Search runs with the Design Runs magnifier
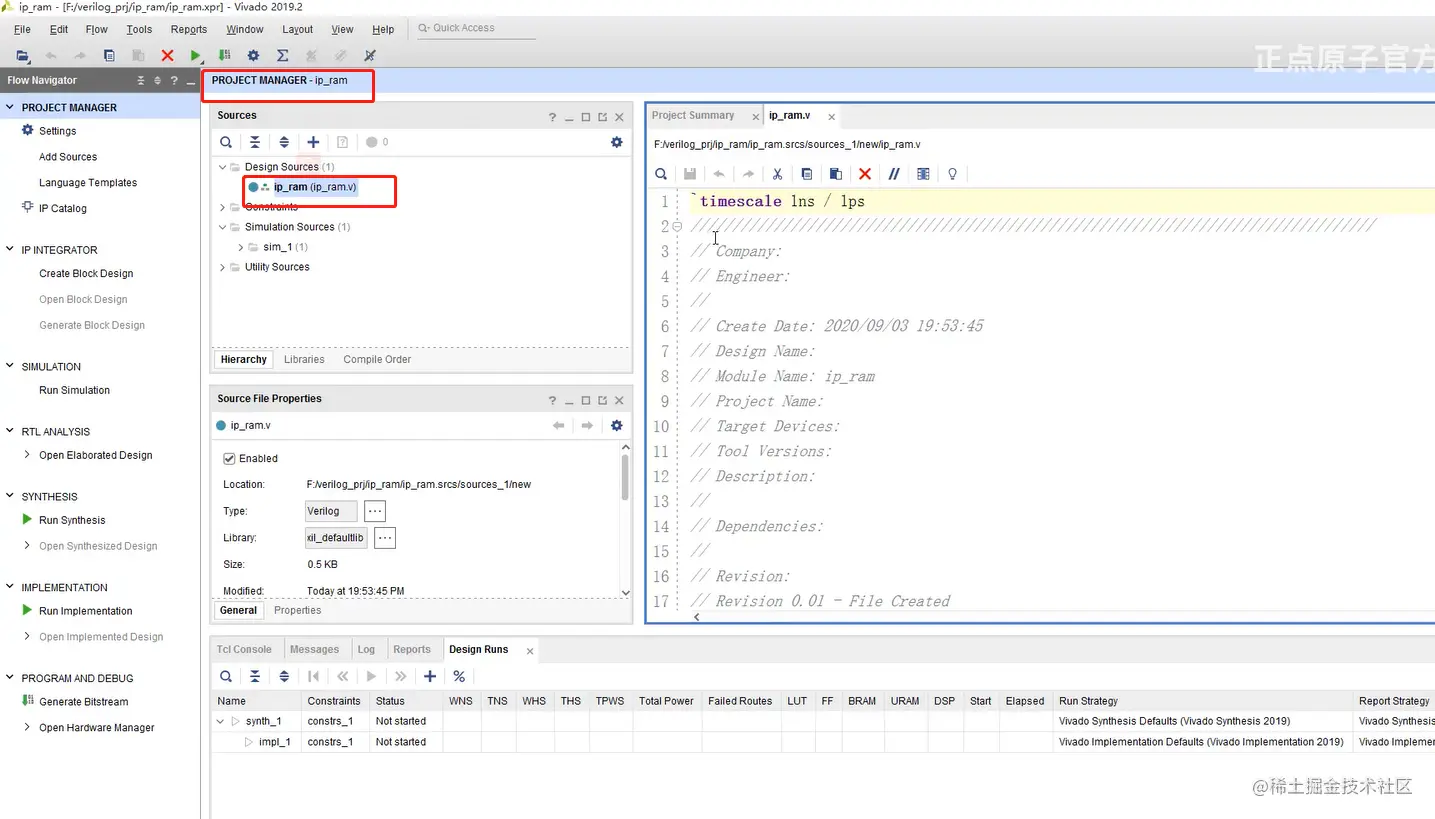 pyautogui.click(x=227, y=677)
